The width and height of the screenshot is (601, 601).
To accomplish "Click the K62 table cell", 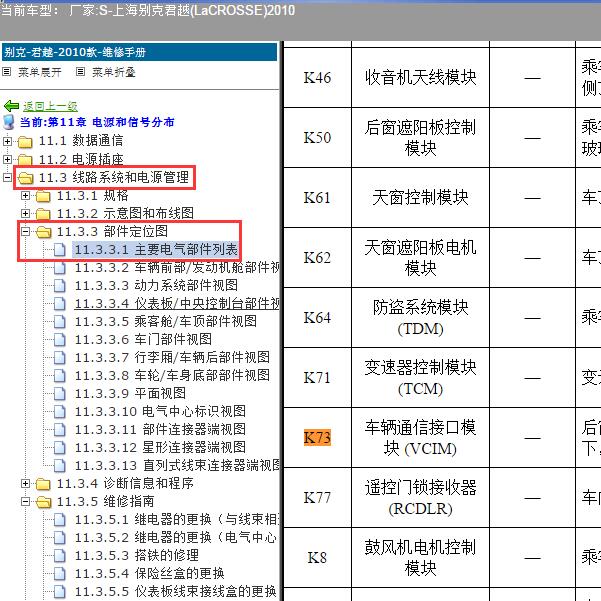I will [x=317, y=258].
